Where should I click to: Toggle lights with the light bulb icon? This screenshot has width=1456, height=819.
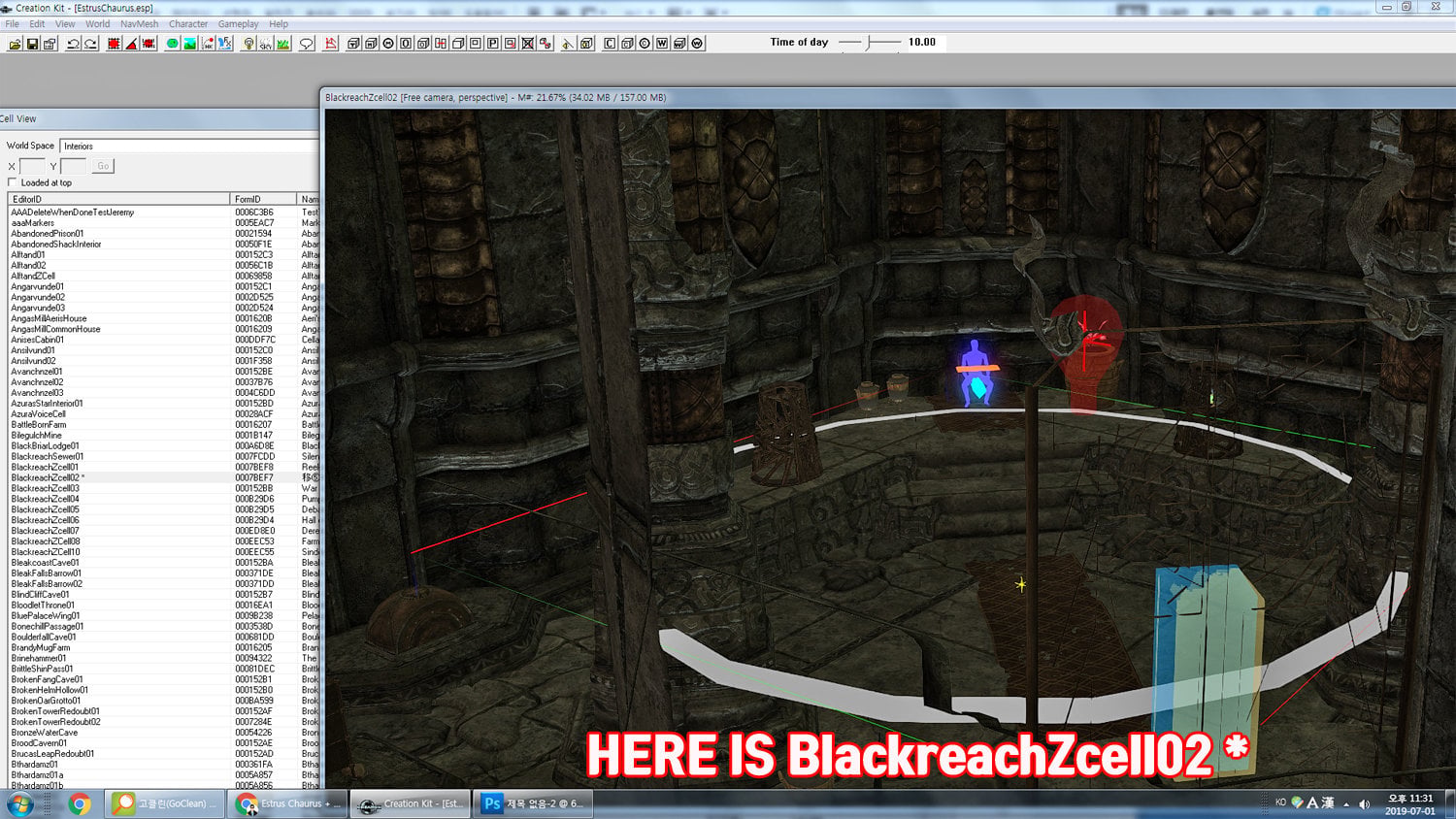pos(248,44)
